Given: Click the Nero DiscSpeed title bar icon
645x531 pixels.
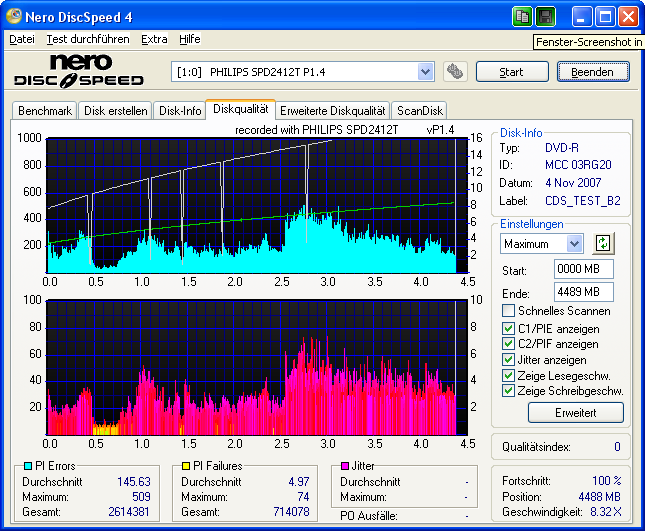Looking at the screenshot, I should pos(14,16).
